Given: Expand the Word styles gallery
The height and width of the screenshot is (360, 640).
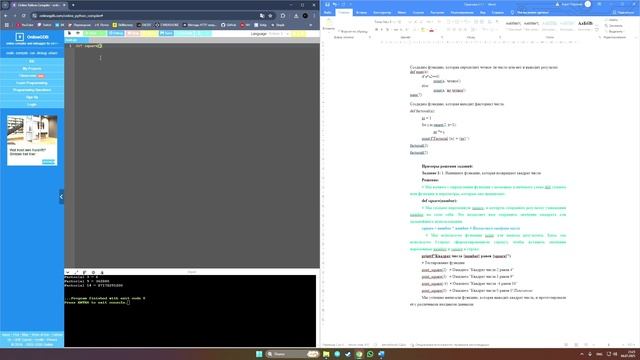Looking at the screenshot, I should coord(597,30).
